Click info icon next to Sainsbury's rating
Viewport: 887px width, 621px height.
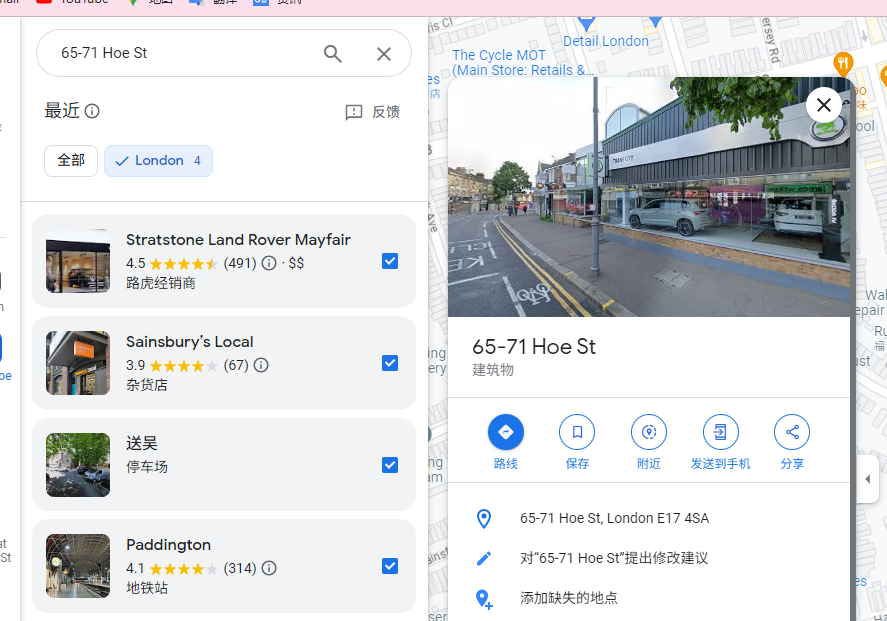tap(261, 365)
